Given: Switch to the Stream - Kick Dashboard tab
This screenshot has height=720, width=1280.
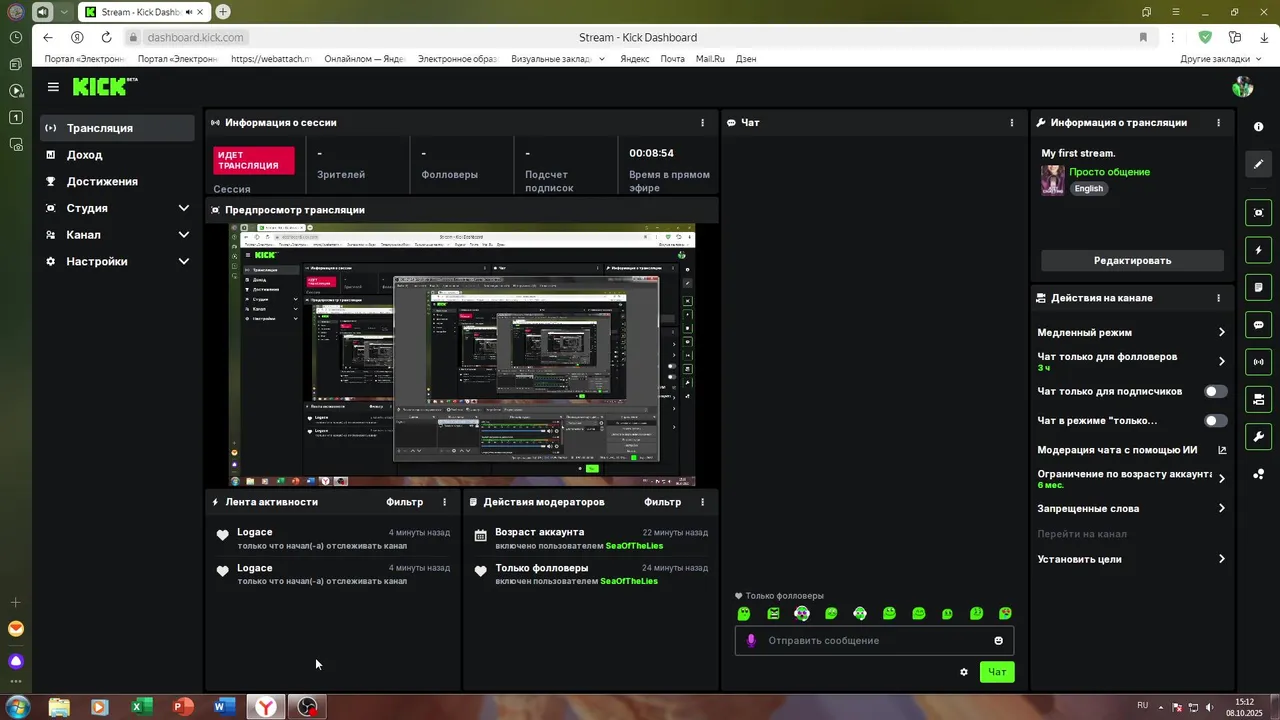Looking at the screenshot, I should (x=143, y=12).
